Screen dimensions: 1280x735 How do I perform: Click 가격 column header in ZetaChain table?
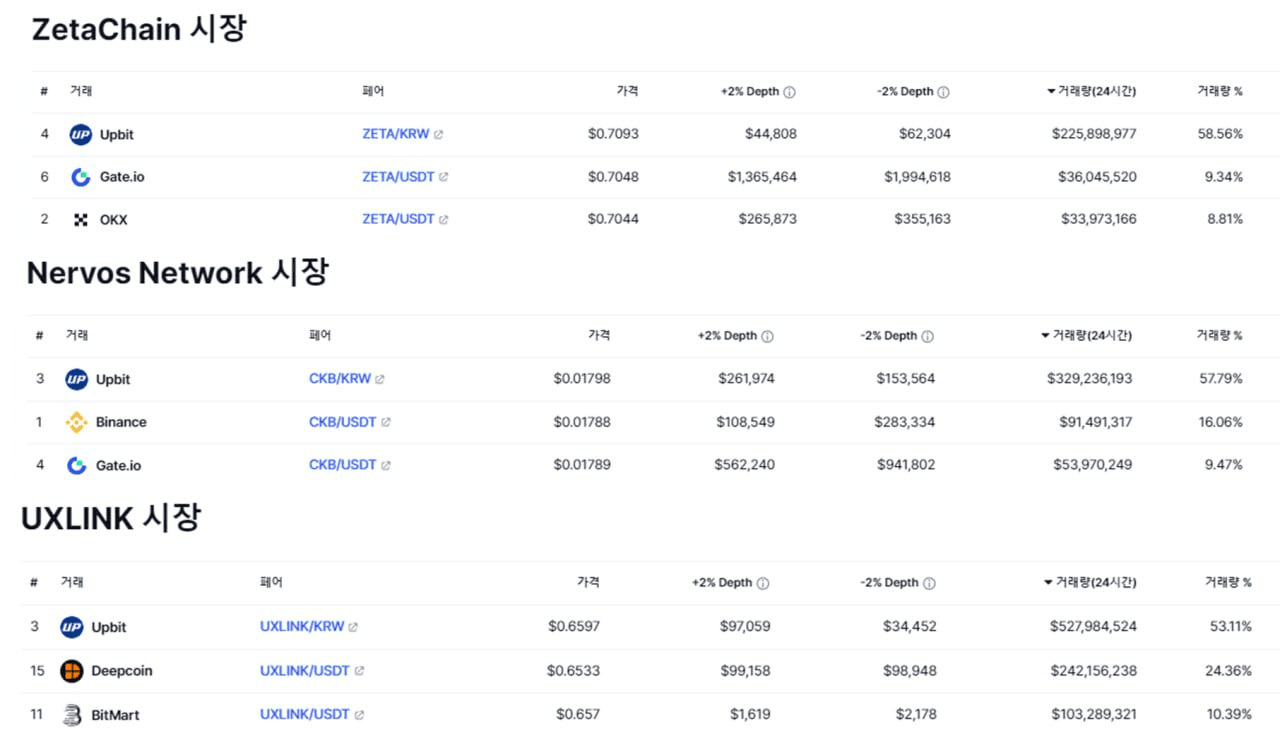pos(627,91)
